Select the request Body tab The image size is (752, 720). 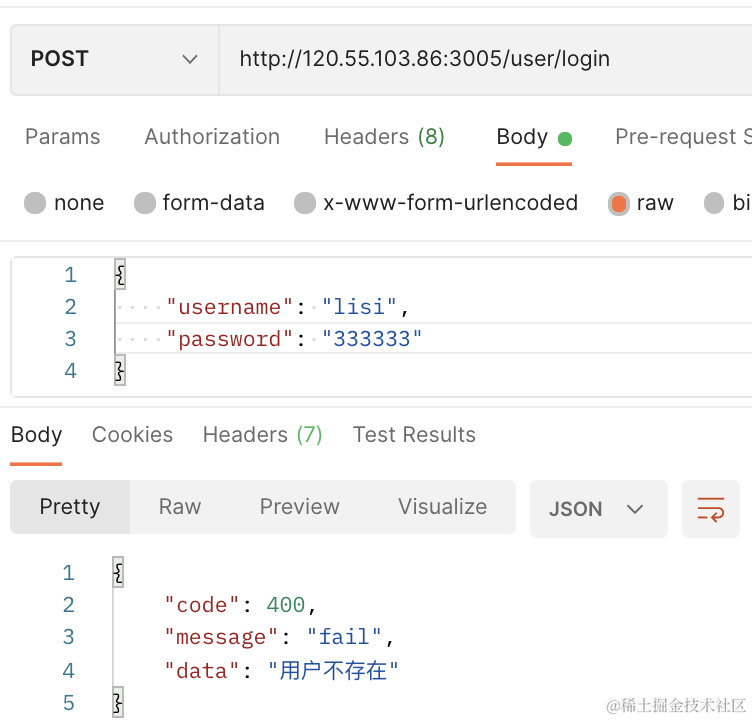pyautogui.click(x=522, y=137)
